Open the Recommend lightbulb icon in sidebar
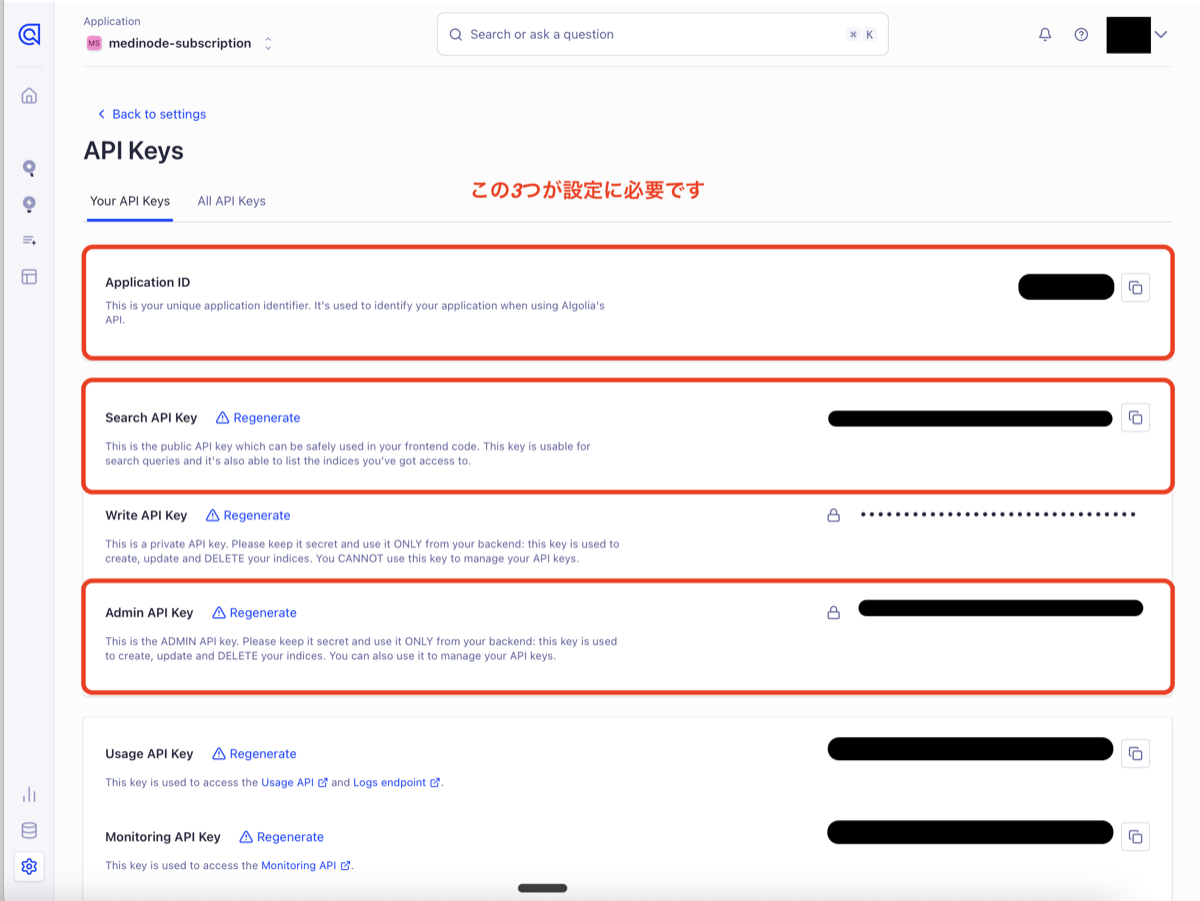Image resolution: width=1200 pixels, height=901 pixels. point(29,204)
